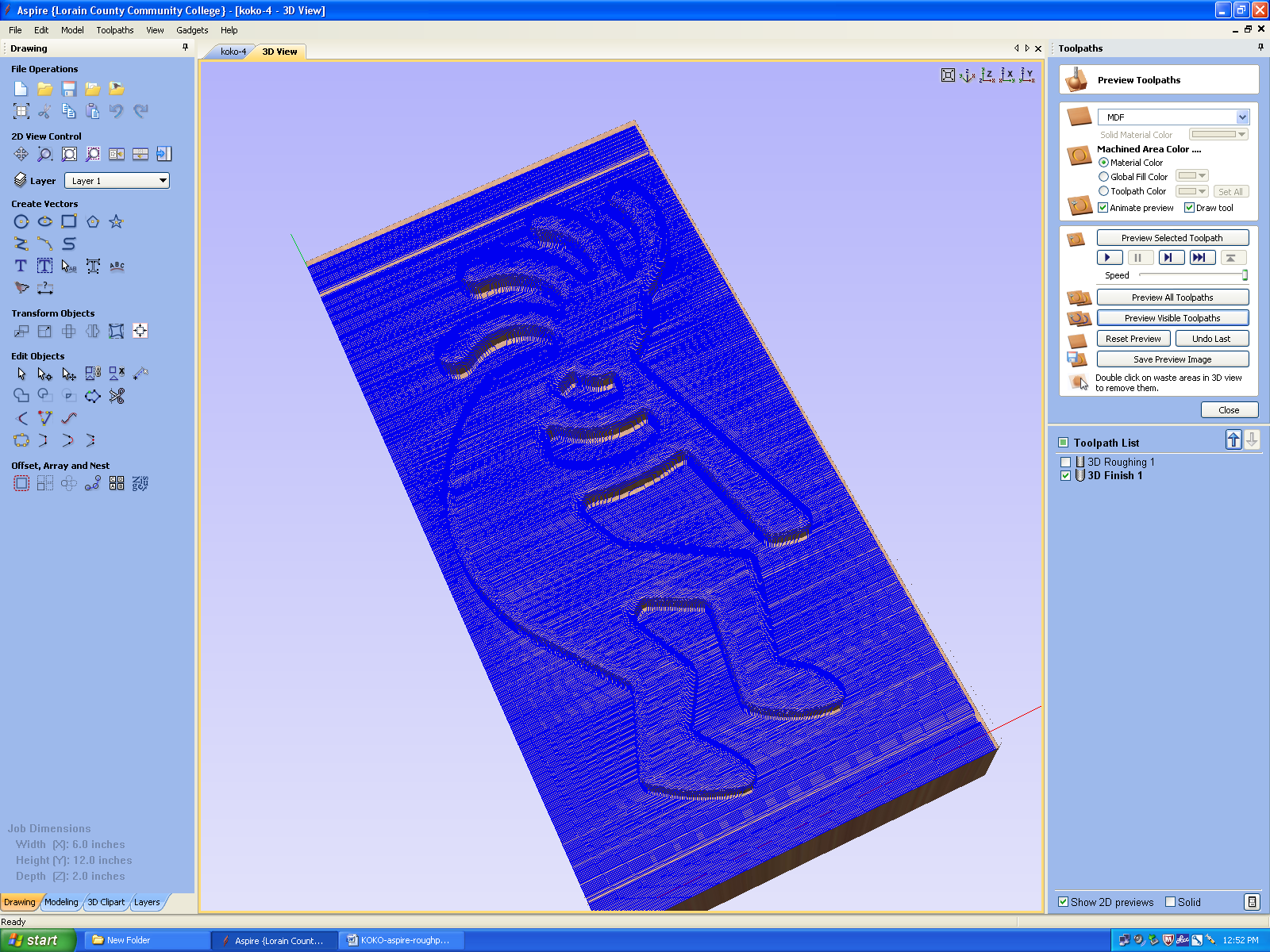Screen dimensions: 1270x952
Task: Open the Text on Curve tool
Action: coord(117,266)
